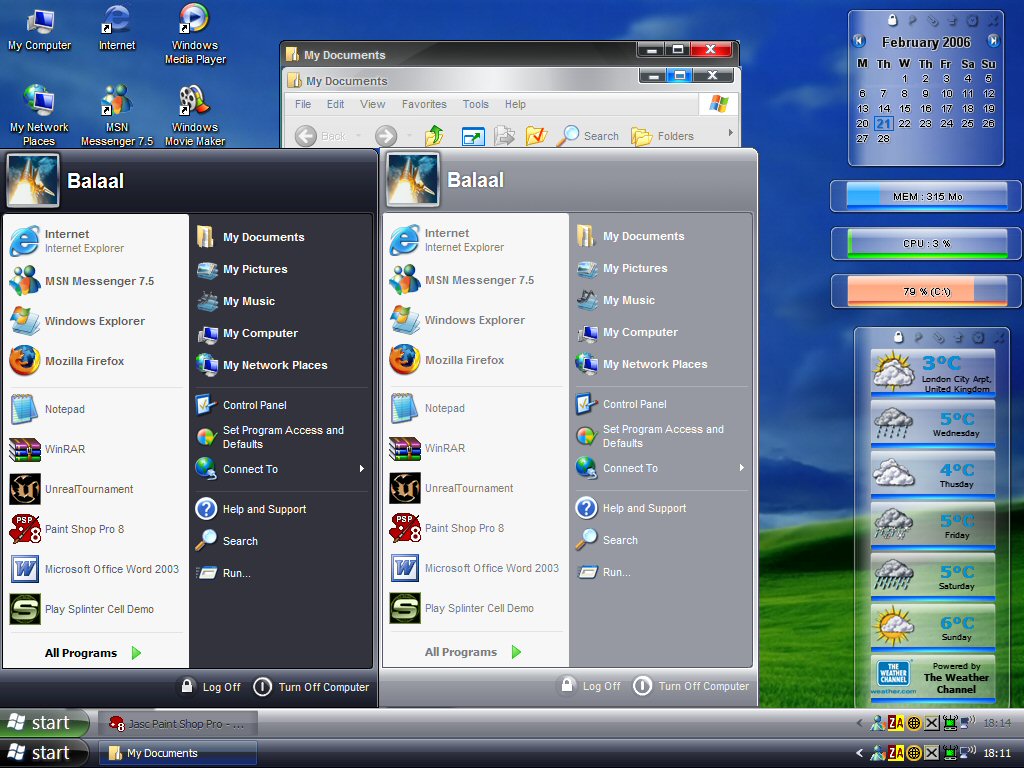Click the Up folder icon in Explorer toolbar

[434, 136]
